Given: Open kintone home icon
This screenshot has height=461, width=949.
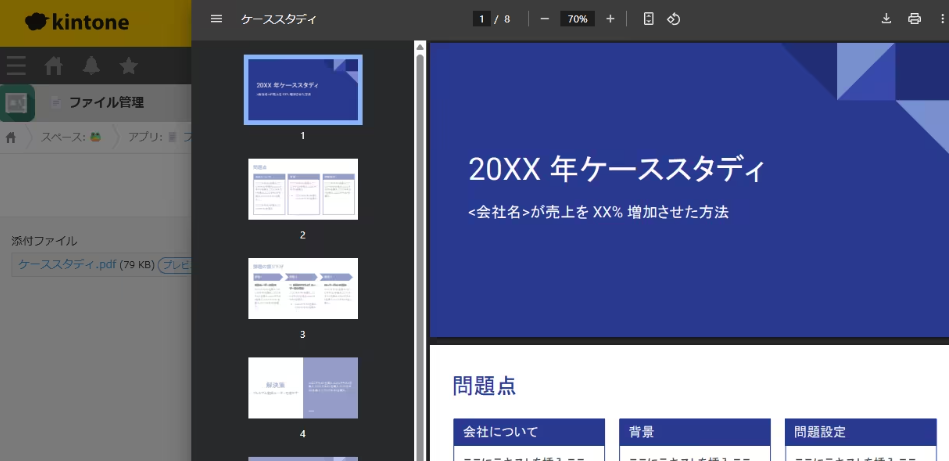Looking at the screenshot, I should pos(54,66).
